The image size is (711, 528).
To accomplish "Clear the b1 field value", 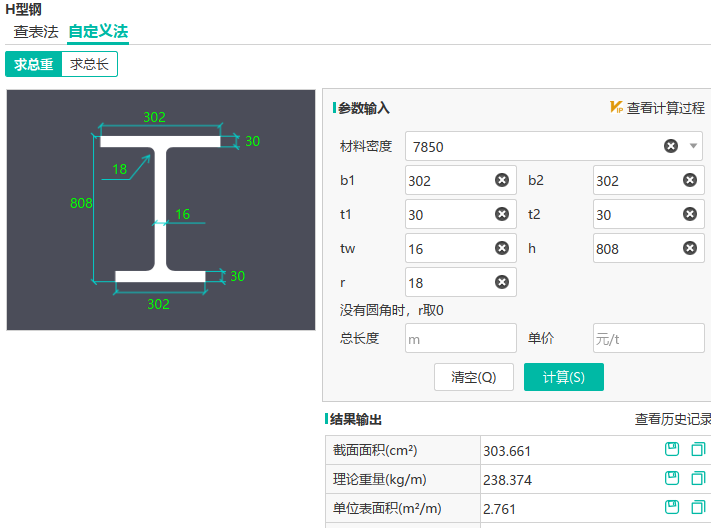I will (501, 180).
